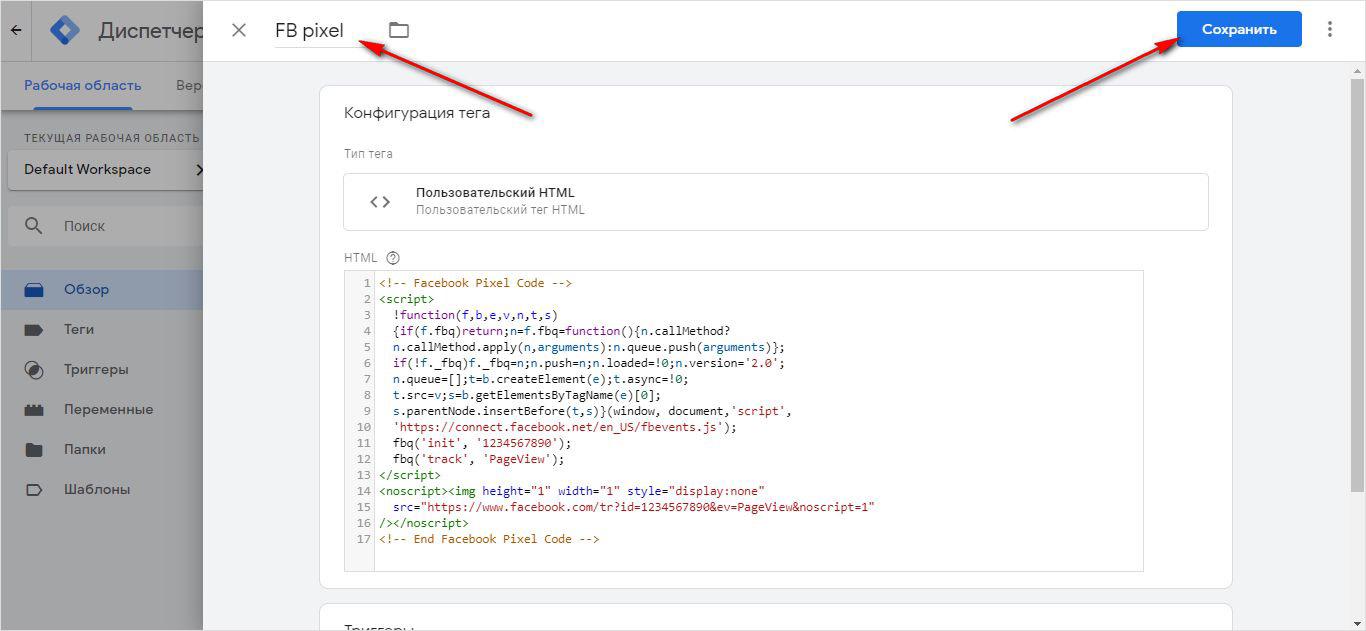1366x631 pixels.
Task: Open the HTML help question mark icon
Action: [x=393, y=258]
